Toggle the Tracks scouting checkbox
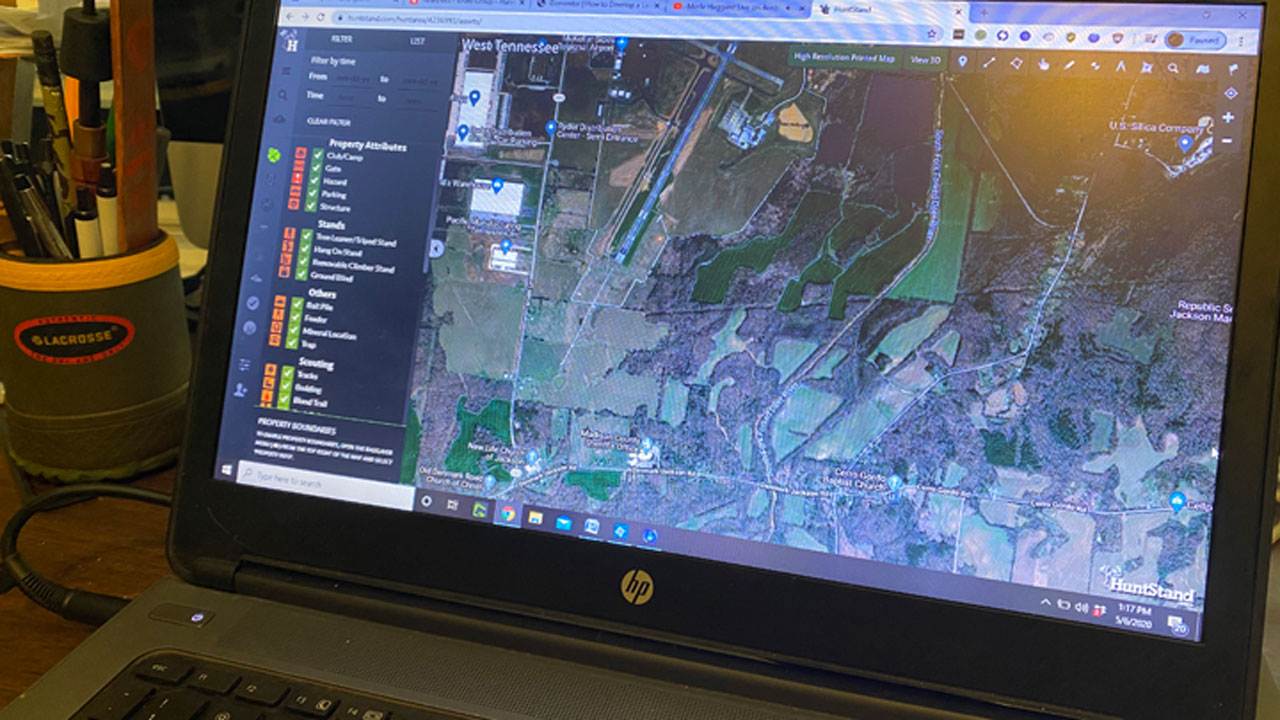The image size is (1280, 720). coord(287,374)
